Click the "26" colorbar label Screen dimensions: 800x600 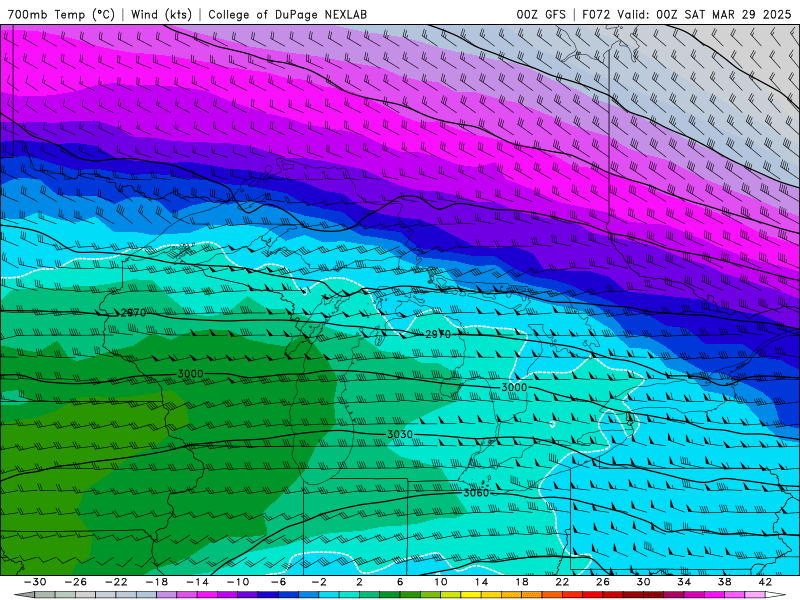[603, 582]
